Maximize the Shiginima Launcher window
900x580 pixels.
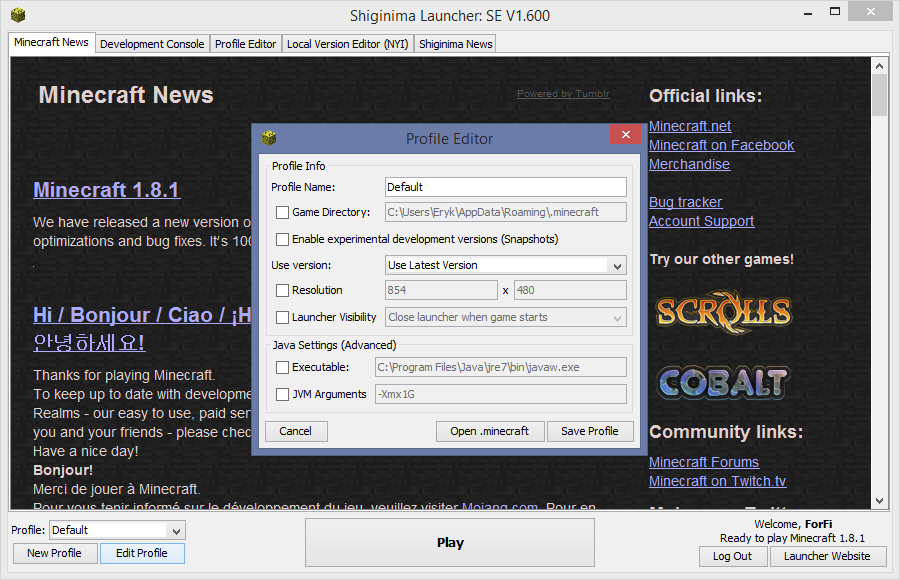tap(835, 11)
